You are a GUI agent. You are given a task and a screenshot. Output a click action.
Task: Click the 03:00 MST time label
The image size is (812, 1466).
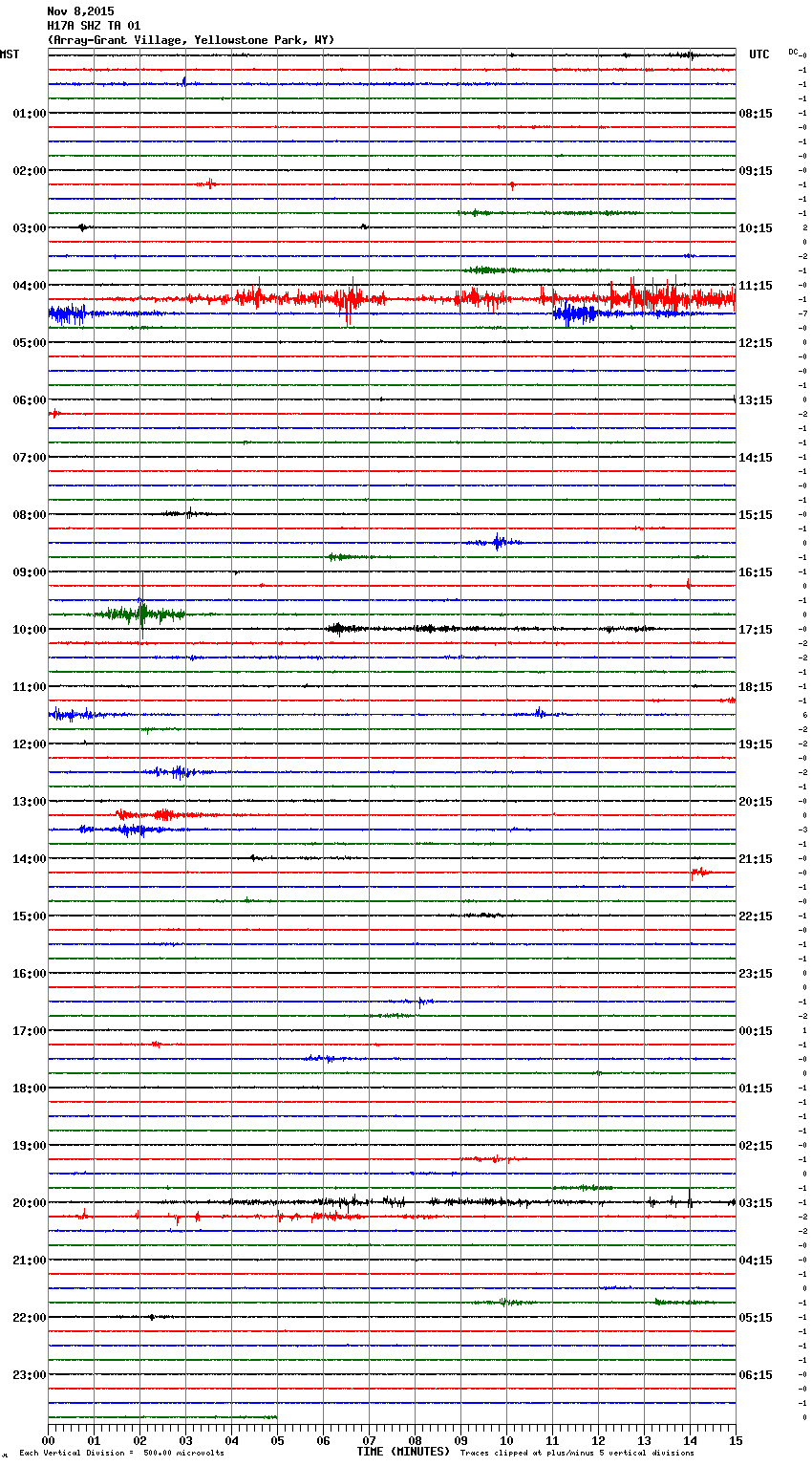pyautogui.click(x=30, y=228)
